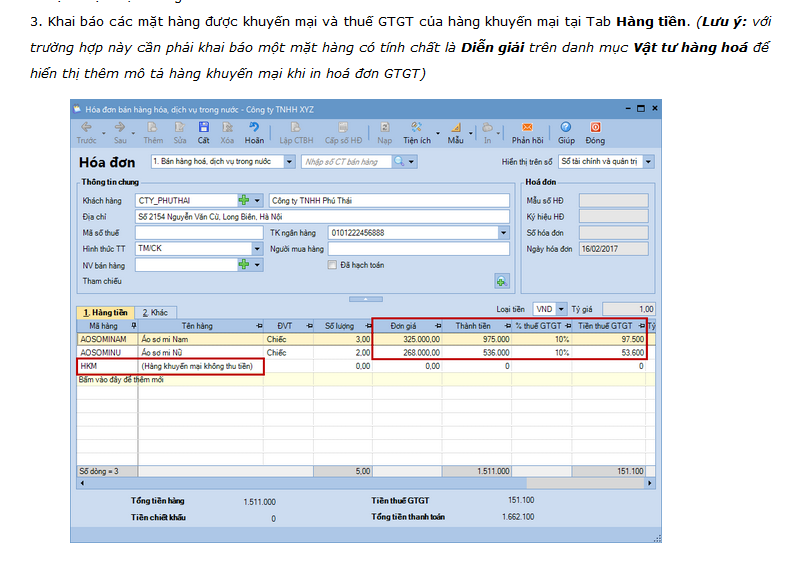Open Phản hồi feedback
This screenshot has width=789, height=561.
pyautogui.click(x=527, y=133)
